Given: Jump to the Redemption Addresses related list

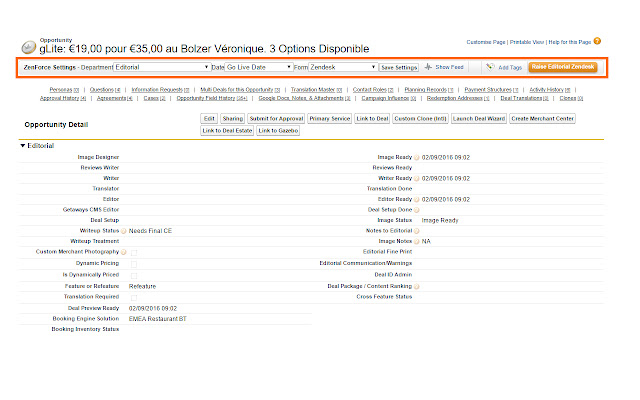Looking at the screenshot, I should pyautogui.click(x=458, y=98).
